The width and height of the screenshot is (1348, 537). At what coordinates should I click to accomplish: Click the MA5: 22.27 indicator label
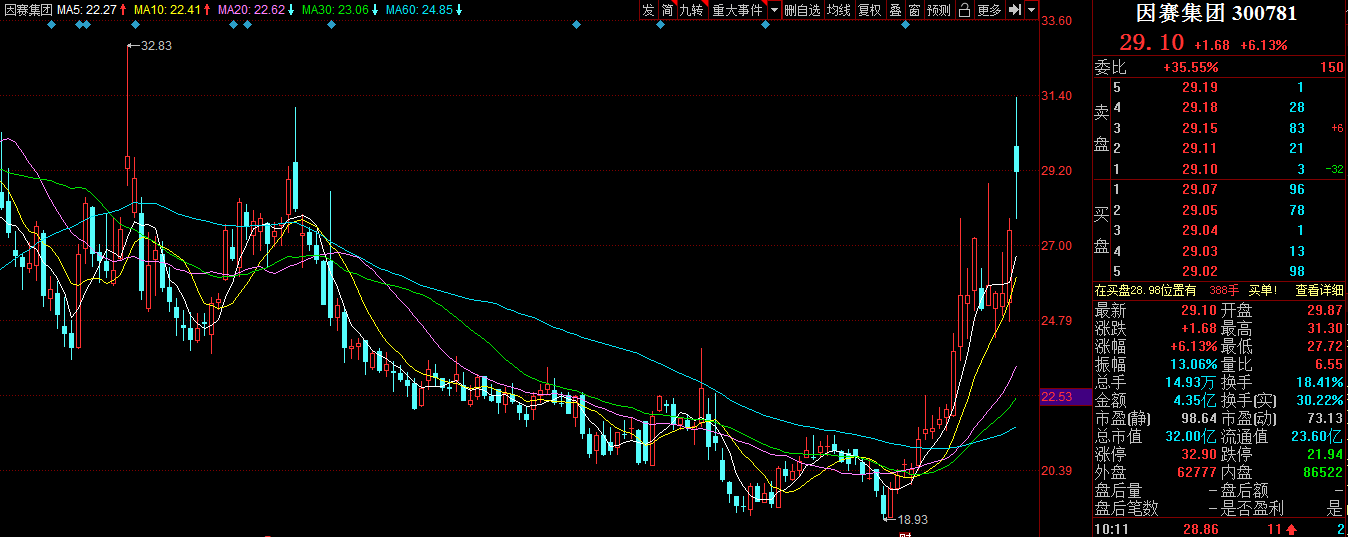(91, 9)
